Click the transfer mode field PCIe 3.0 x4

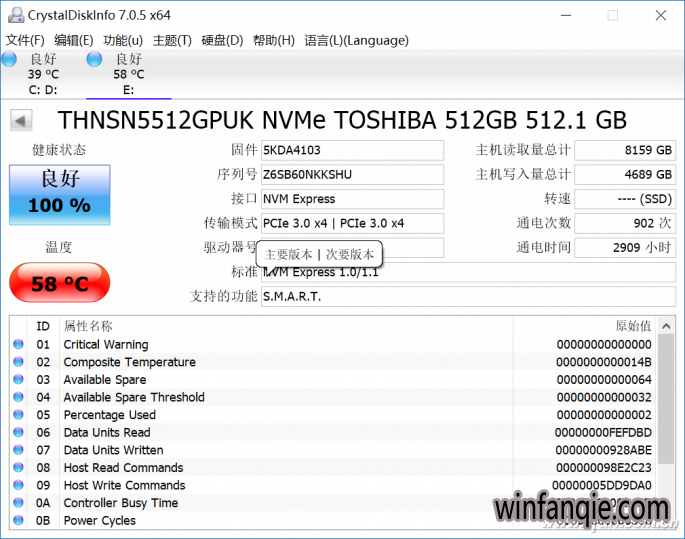pos(352,224)
